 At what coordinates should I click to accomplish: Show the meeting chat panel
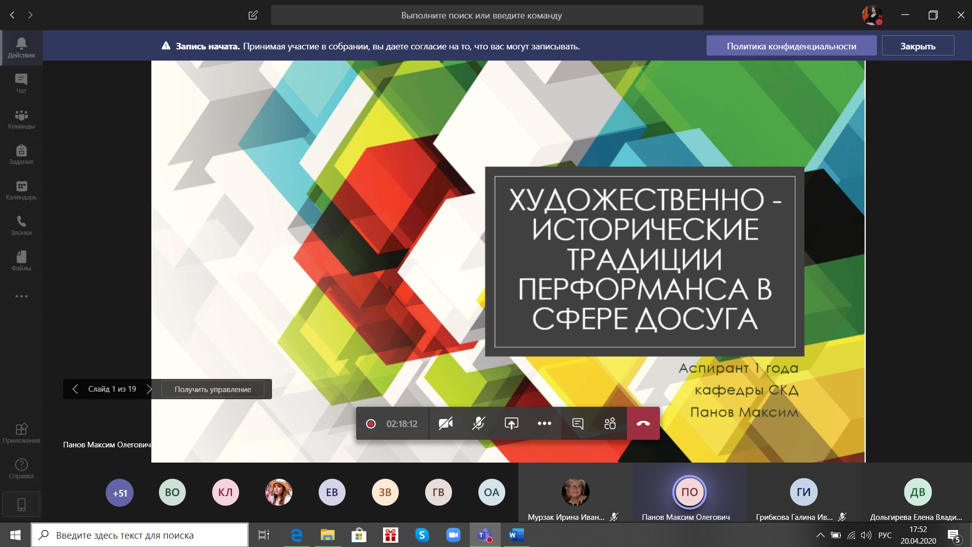tap(578, 424)
